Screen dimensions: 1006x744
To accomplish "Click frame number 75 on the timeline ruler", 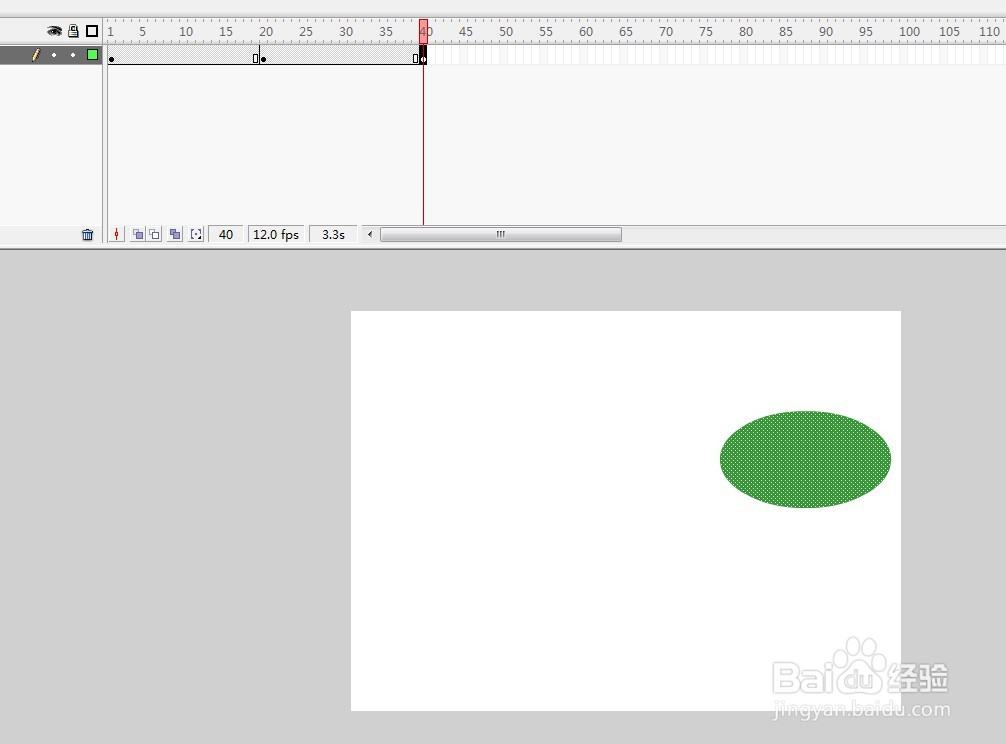I will click(x=706, y=31).
